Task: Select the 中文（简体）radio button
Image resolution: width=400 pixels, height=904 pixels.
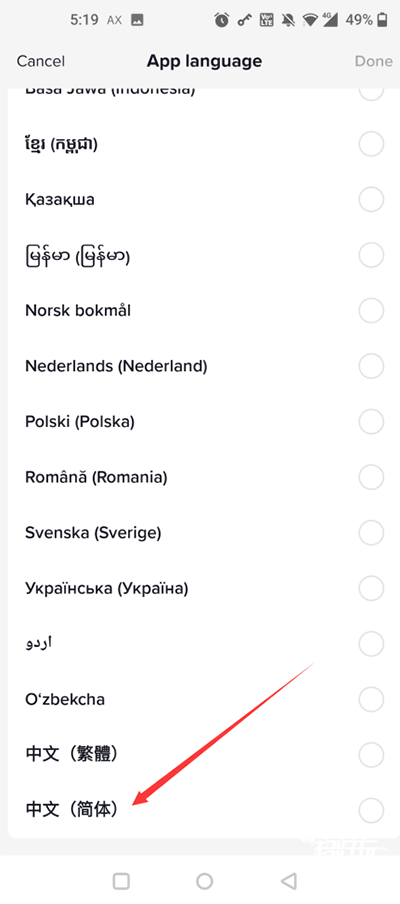Action: (x=371, y=809)
